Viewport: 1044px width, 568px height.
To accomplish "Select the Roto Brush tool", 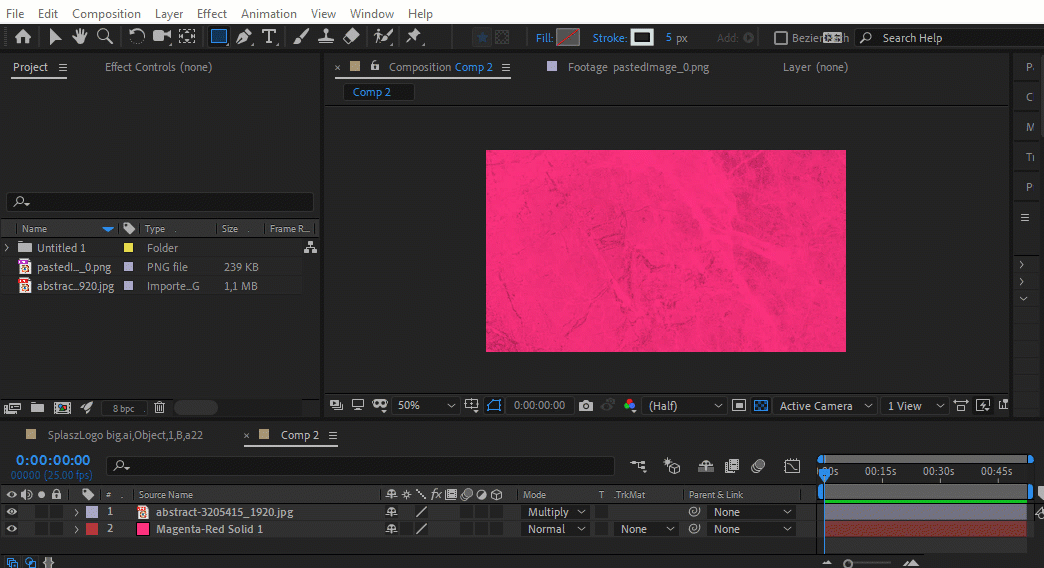I will coord(383,37).
